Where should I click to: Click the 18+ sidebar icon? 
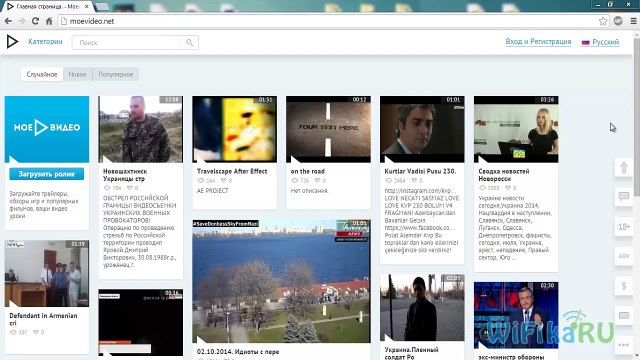pyautogui.click(x=624, y=227)
